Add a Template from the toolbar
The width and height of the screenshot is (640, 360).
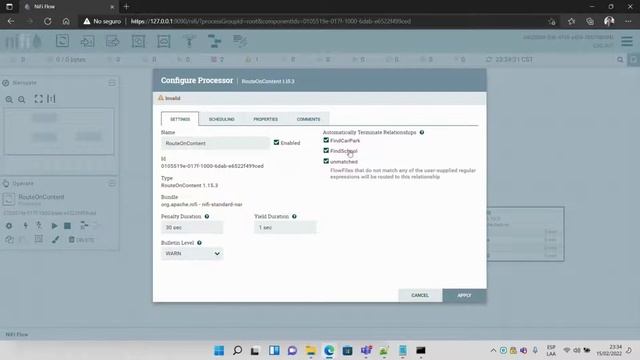click(x=214, y=41)
